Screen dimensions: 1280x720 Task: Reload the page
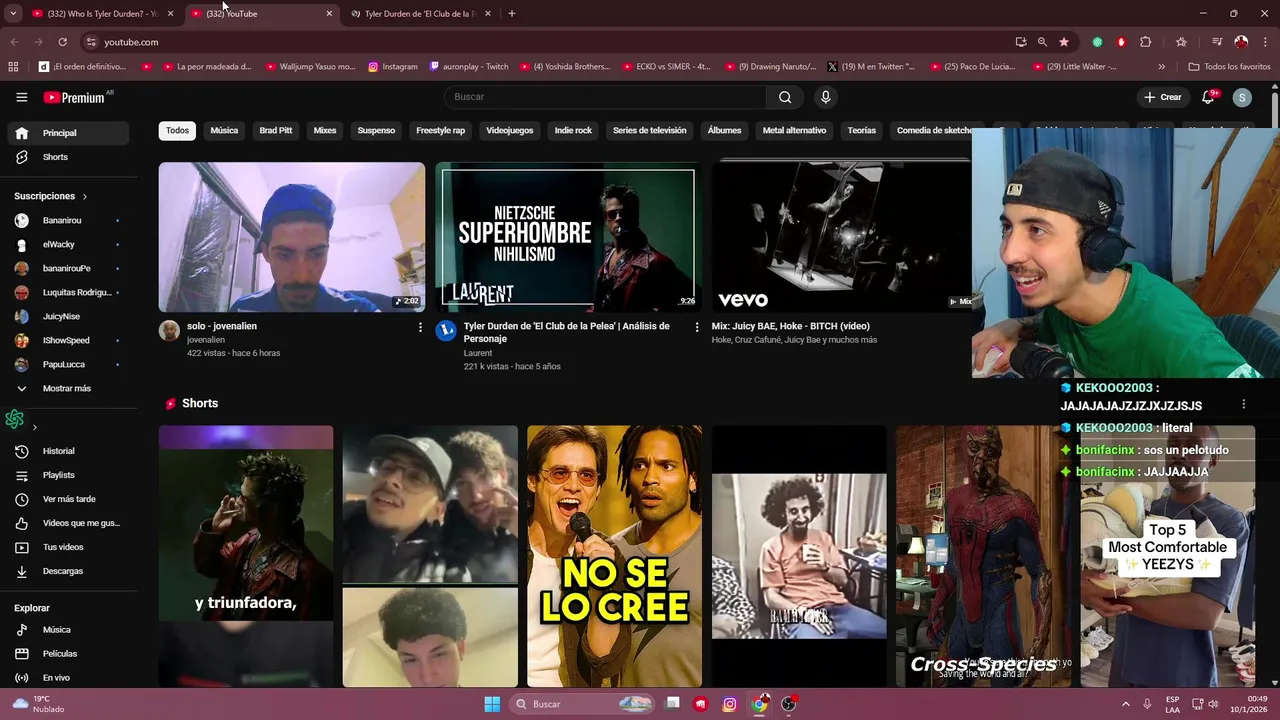(62, 42)
